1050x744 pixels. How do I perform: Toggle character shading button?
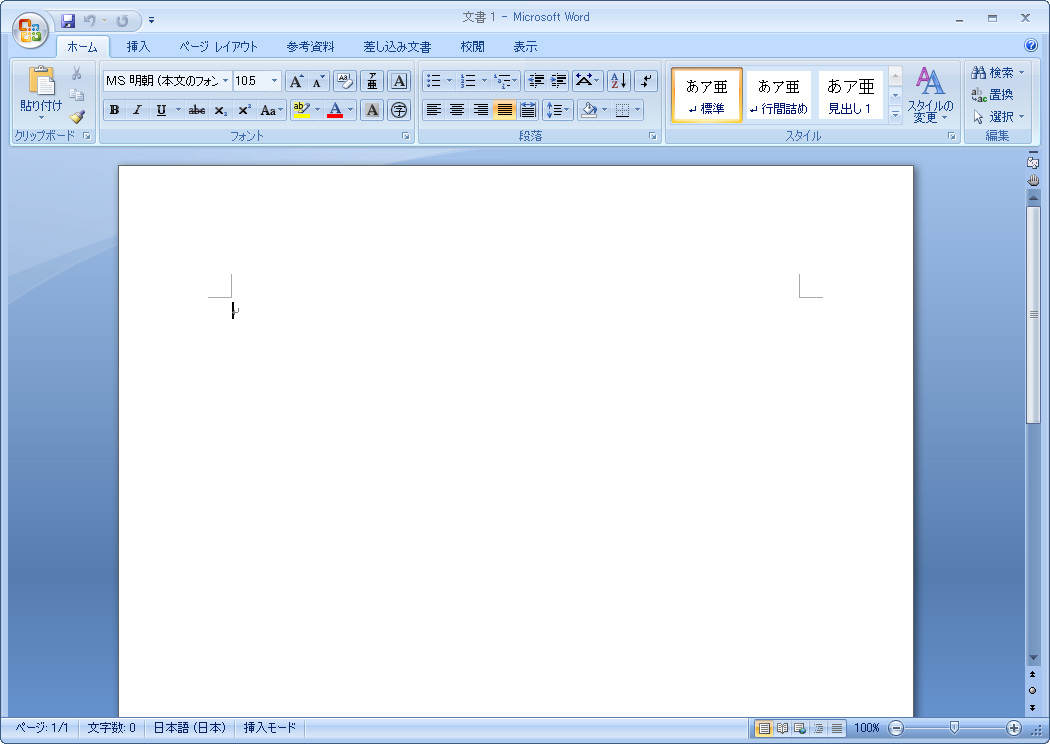pos(372,110)
